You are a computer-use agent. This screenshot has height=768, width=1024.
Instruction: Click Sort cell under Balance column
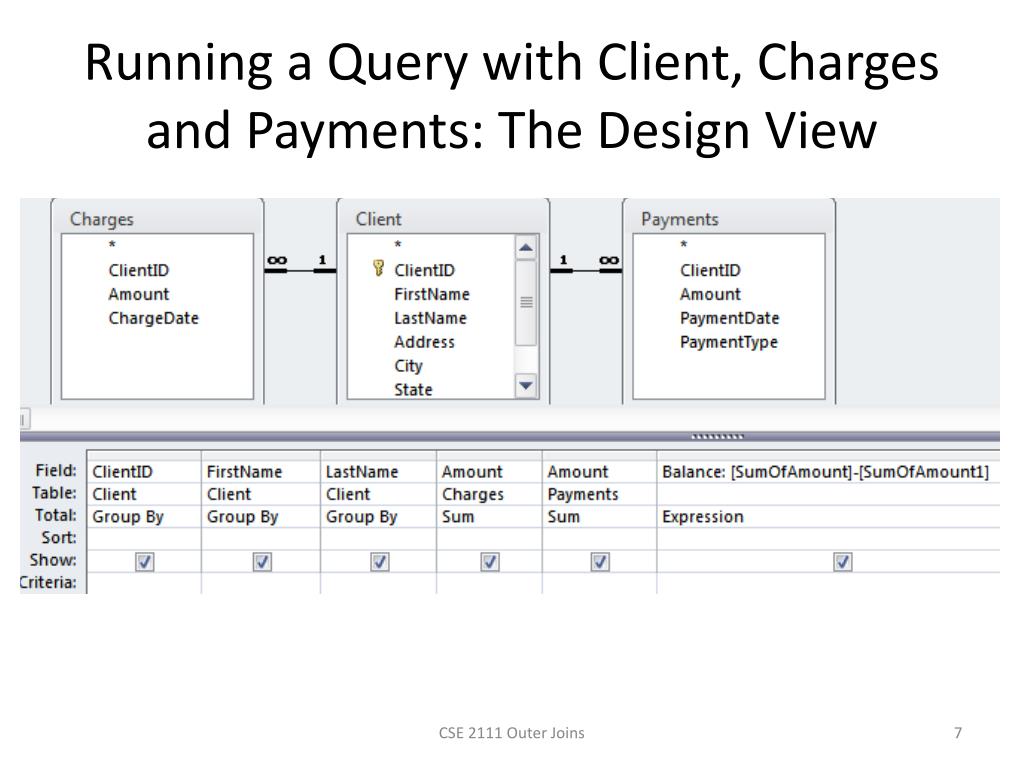pos(829,539)
